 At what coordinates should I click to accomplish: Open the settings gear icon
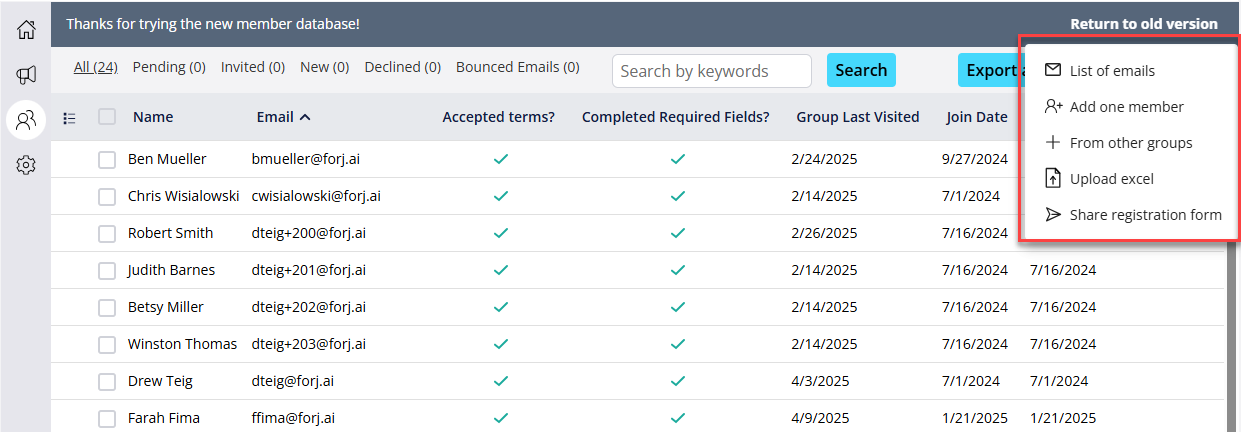(x=26, y=165)
